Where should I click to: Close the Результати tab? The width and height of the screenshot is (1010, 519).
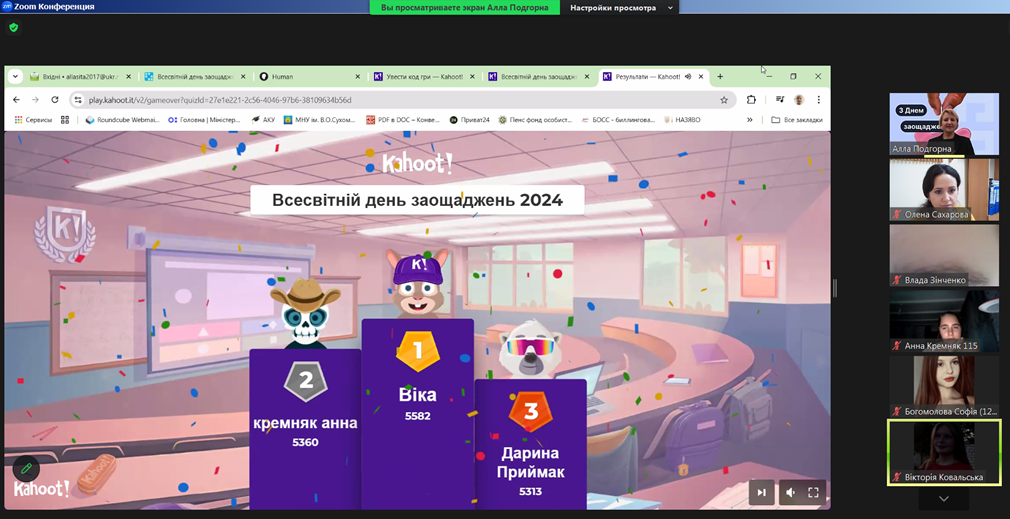pyautogui.click(x=701, y=77)
